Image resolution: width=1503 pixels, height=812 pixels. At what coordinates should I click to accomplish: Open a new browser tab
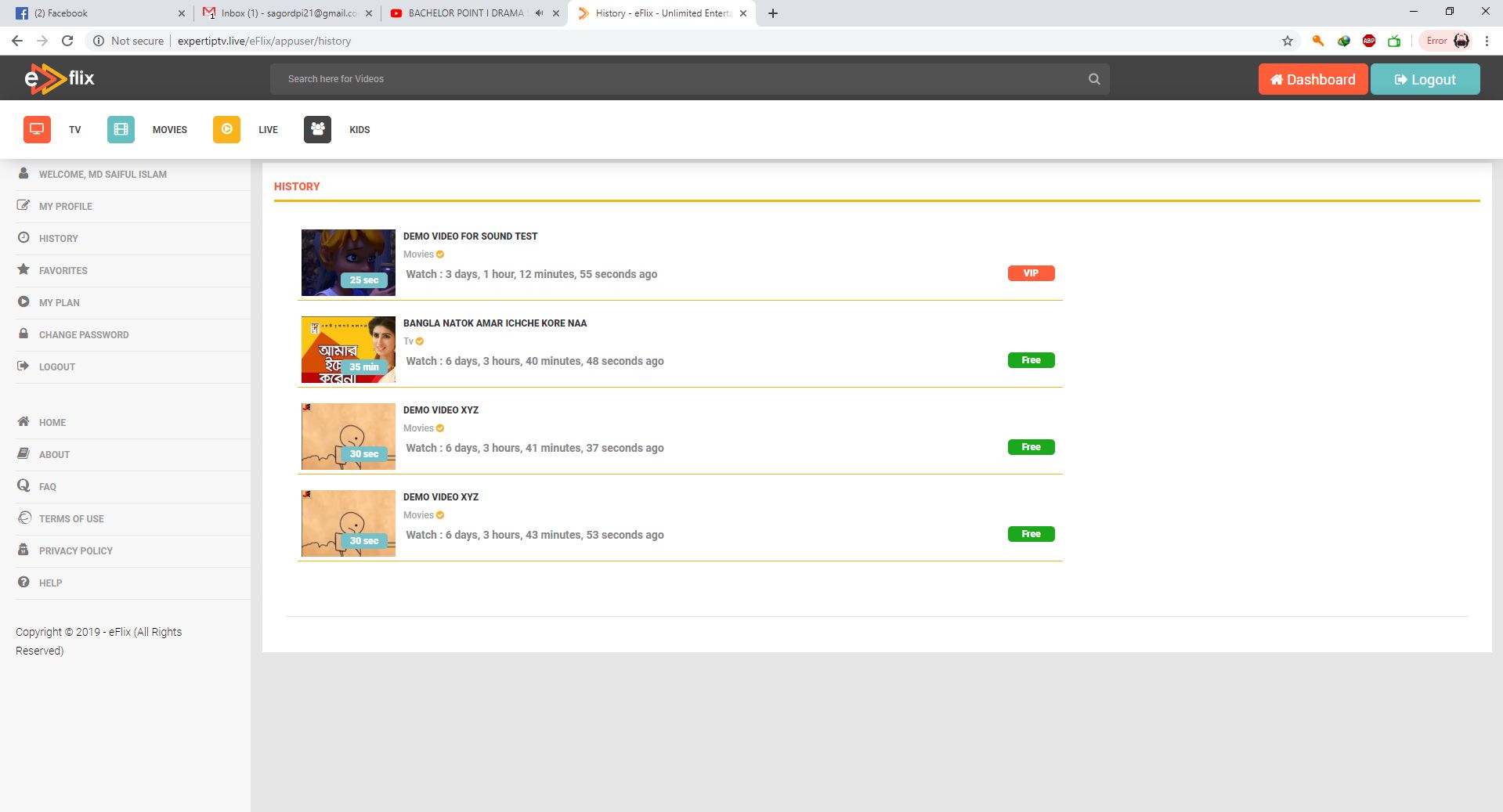(773, 13)
